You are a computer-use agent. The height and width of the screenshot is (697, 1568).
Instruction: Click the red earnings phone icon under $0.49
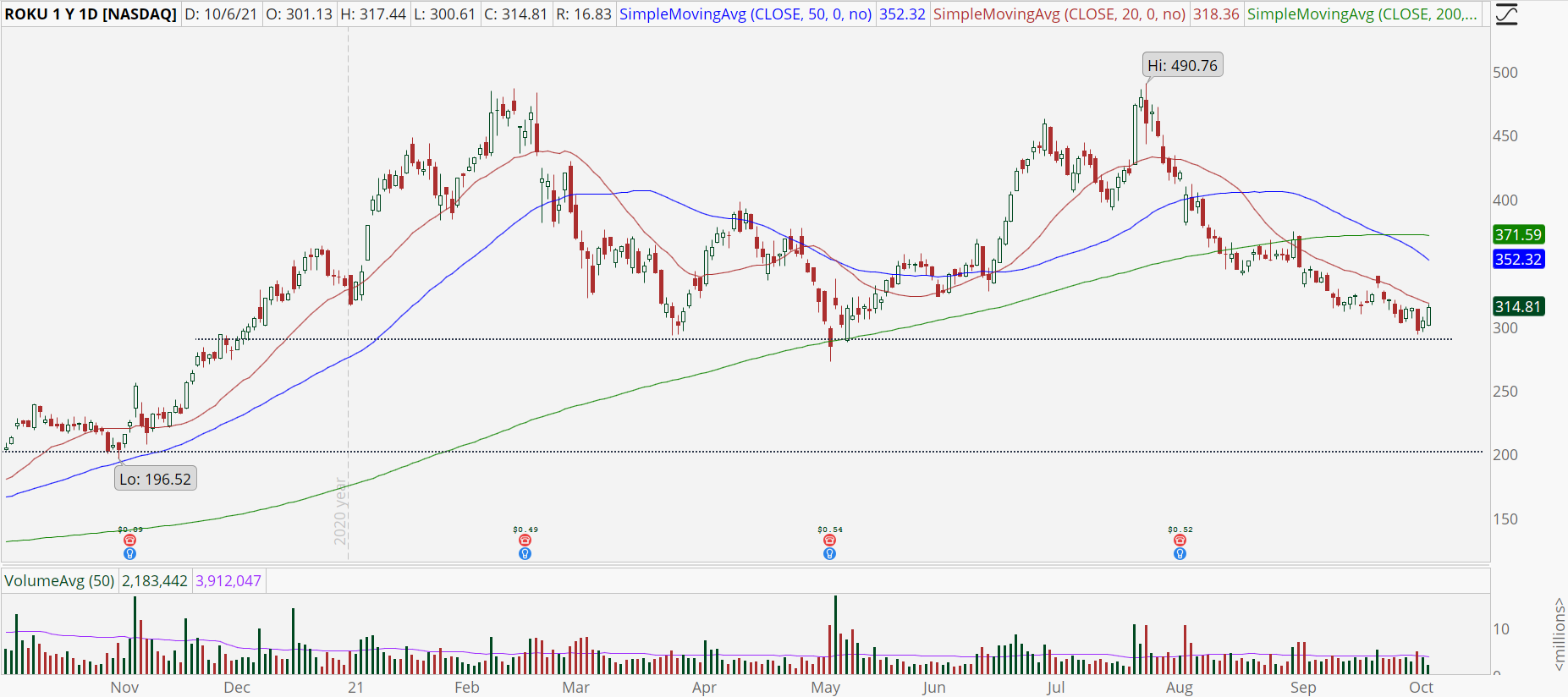(x=525, y=541)
